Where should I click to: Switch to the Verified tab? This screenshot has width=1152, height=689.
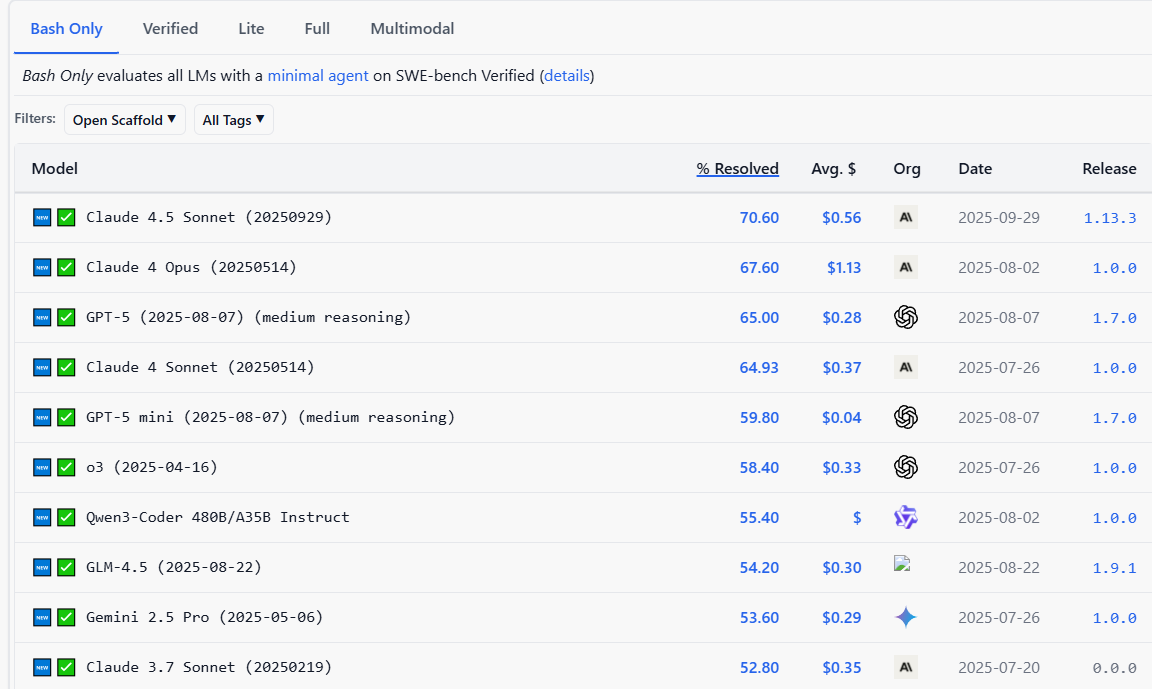[170, 29]
